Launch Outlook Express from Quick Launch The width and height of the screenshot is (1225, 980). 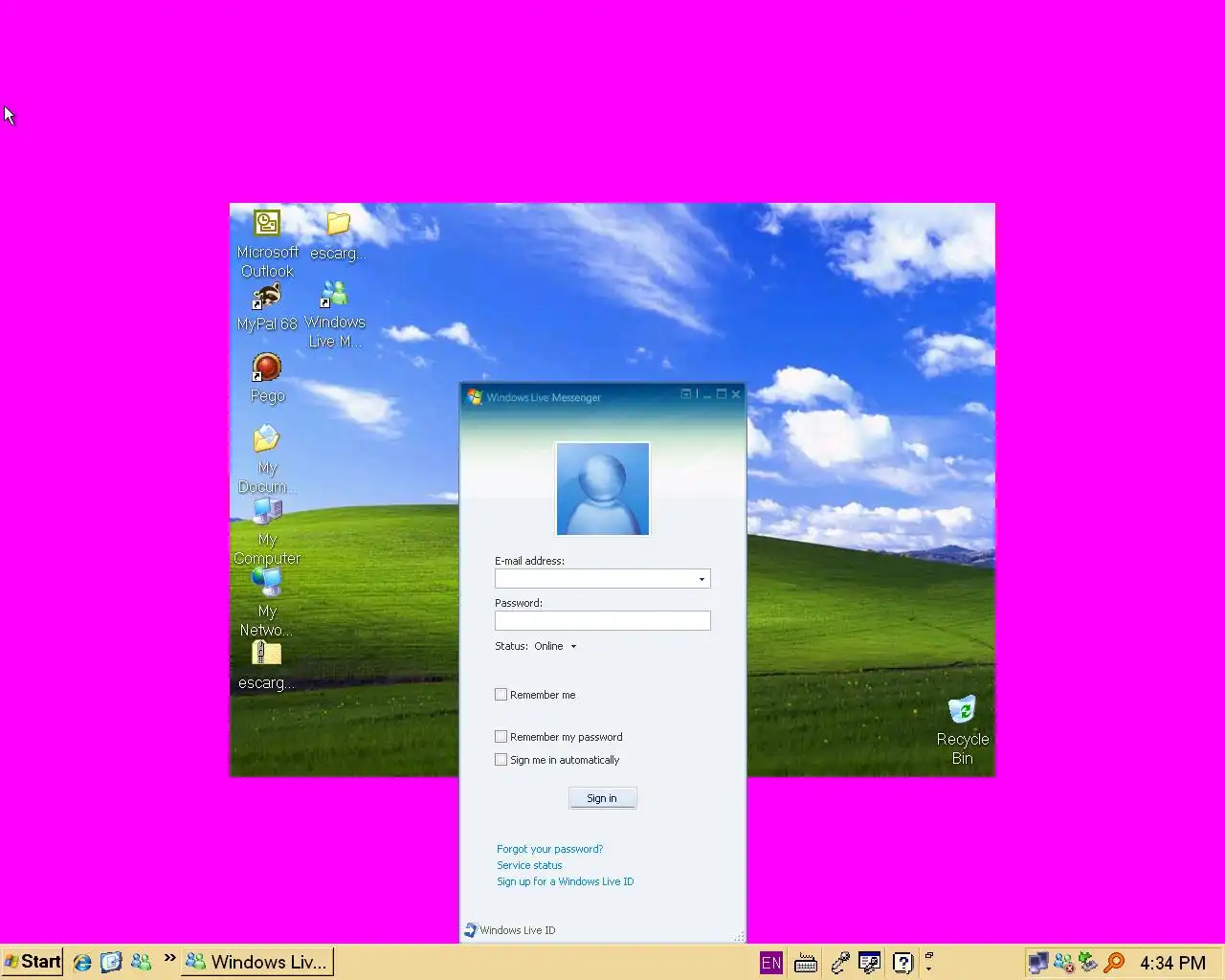point(111,962)
